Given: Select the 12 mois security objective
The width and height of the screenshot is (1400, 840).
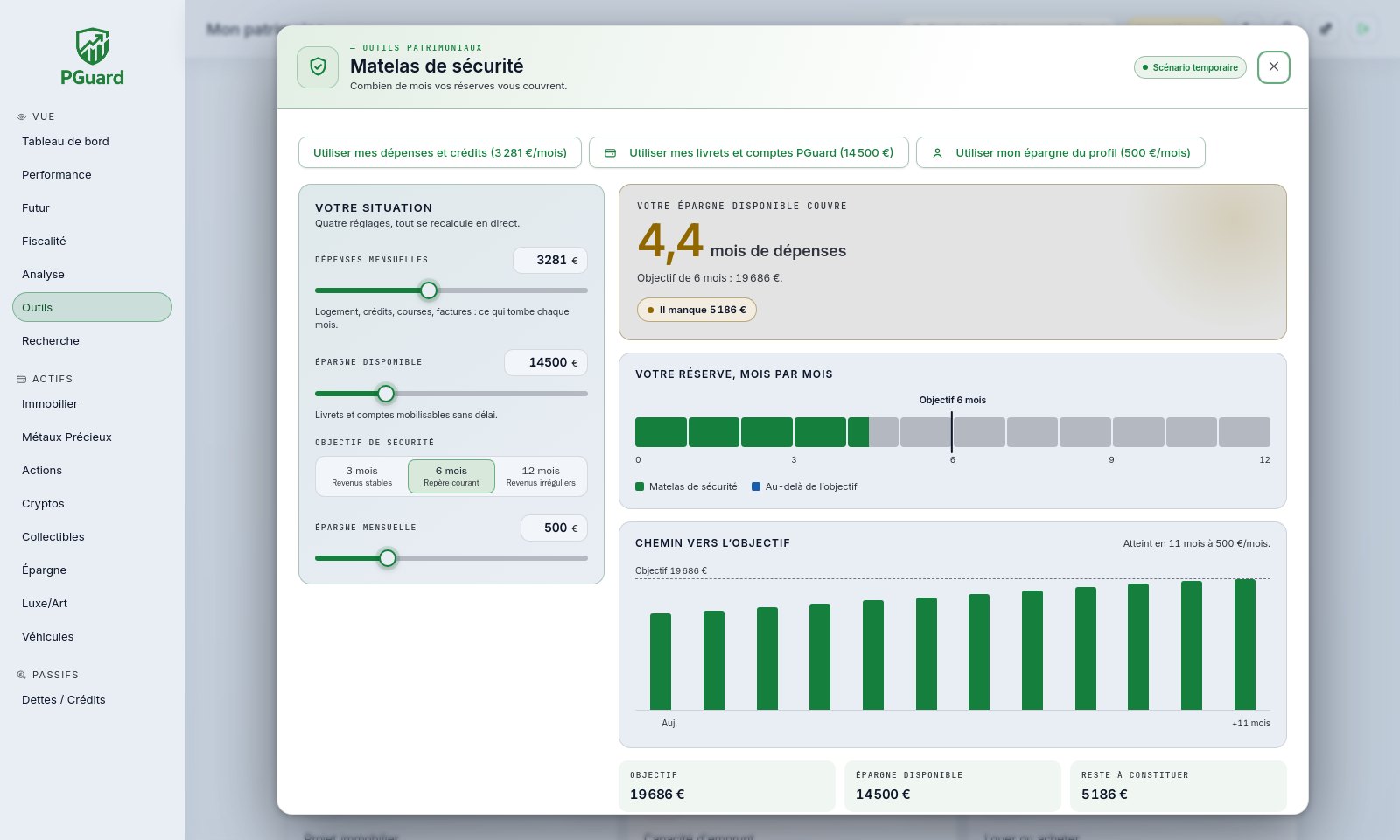Looking at the screenshot, I should tap(541, 476).
